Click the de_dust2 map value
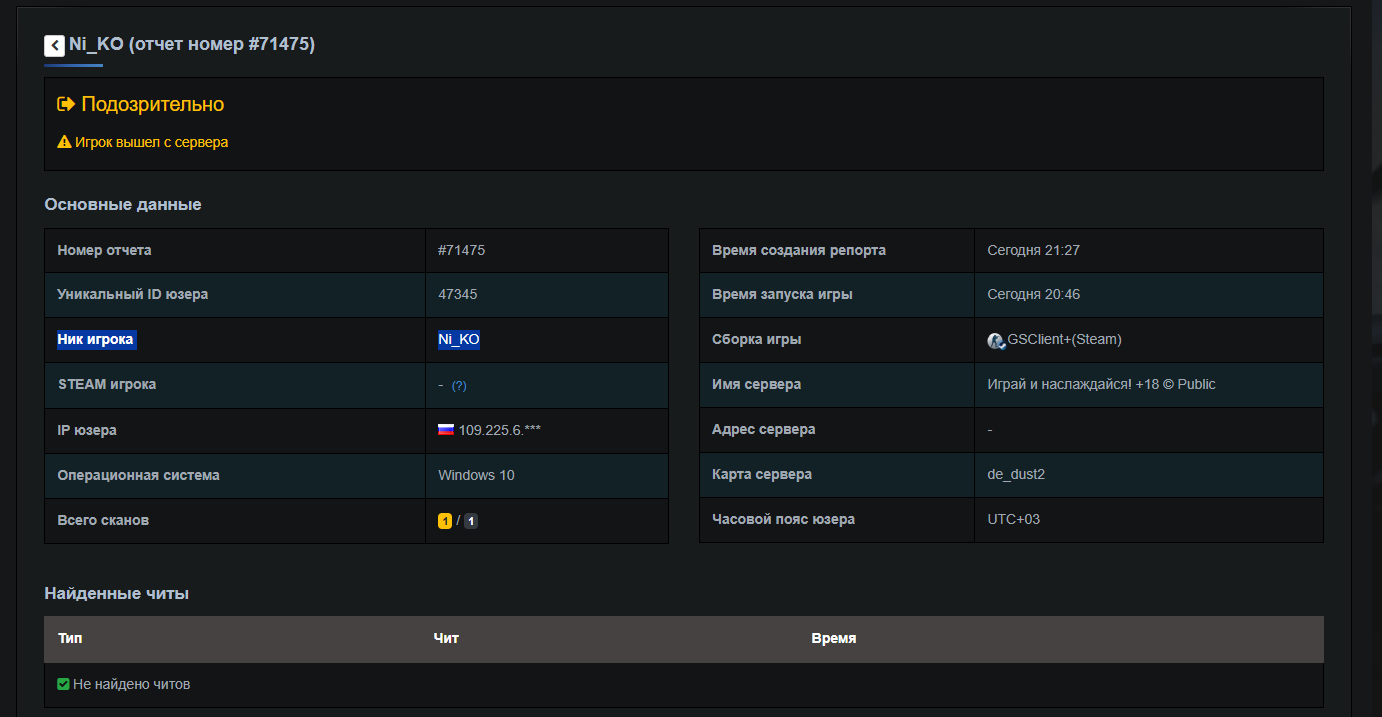1382x717 pixels. (1016, 474)
